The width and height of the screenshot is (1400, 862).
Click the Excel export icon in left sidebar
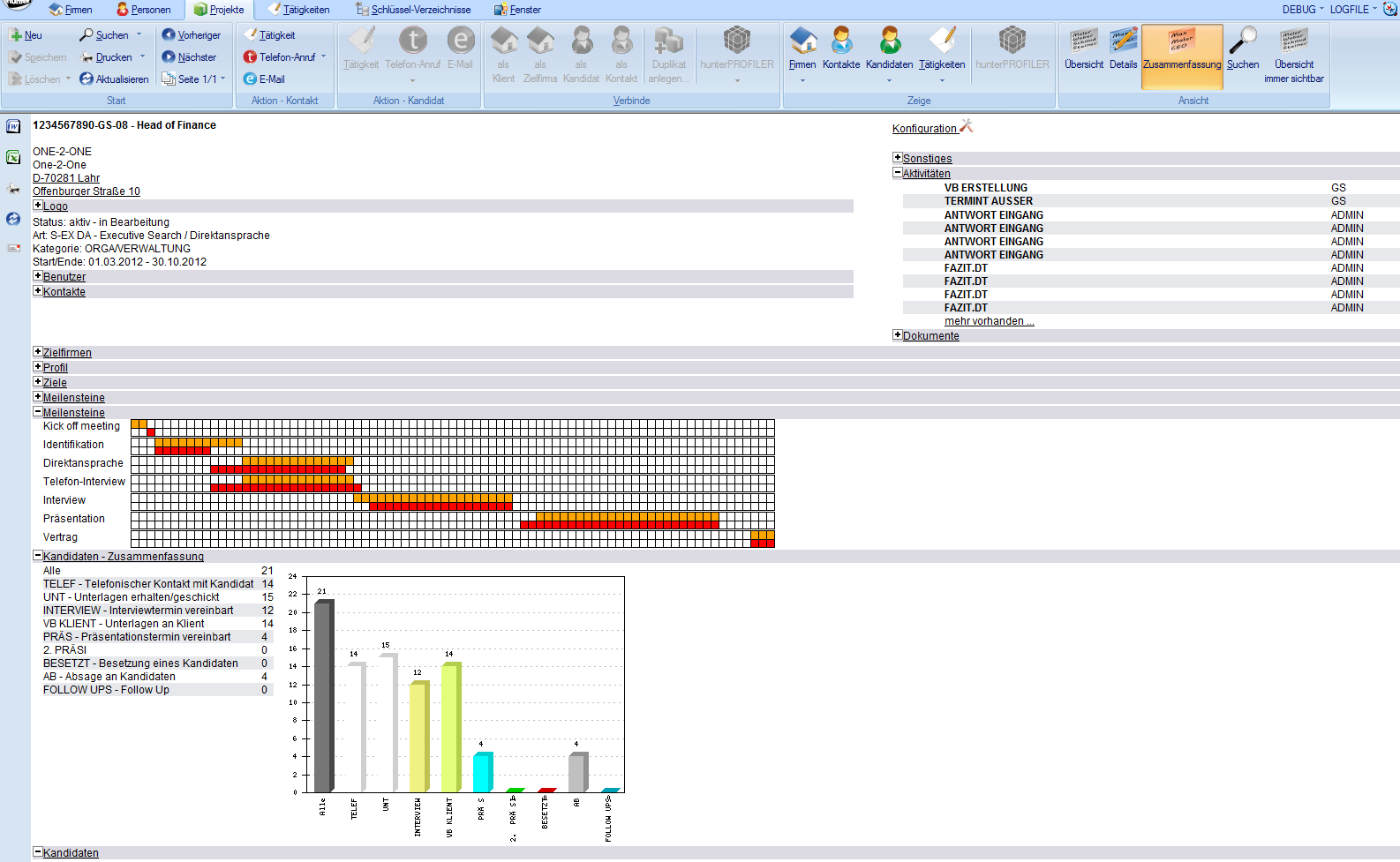pos(13,157)
